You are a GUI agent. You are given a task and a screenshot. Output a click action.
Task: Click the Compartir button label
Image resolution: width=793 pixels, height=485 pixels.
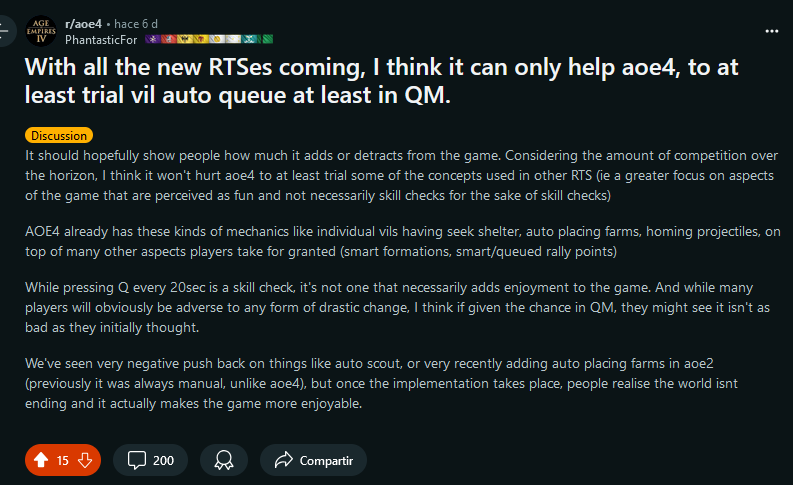(x=326, y=461)
